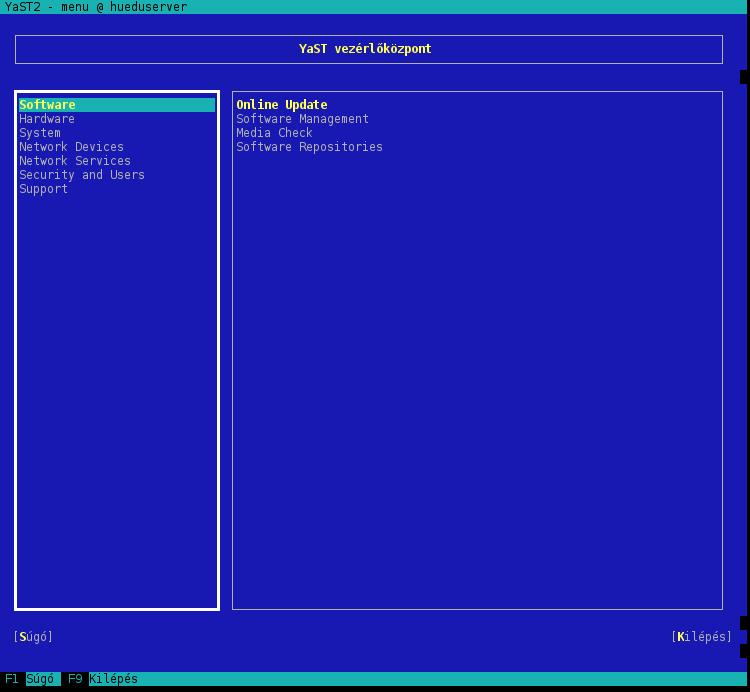The width and height of the screenshot is (750, 692).
Task: Click the [Kilépés] quit button
Action: 701,637
